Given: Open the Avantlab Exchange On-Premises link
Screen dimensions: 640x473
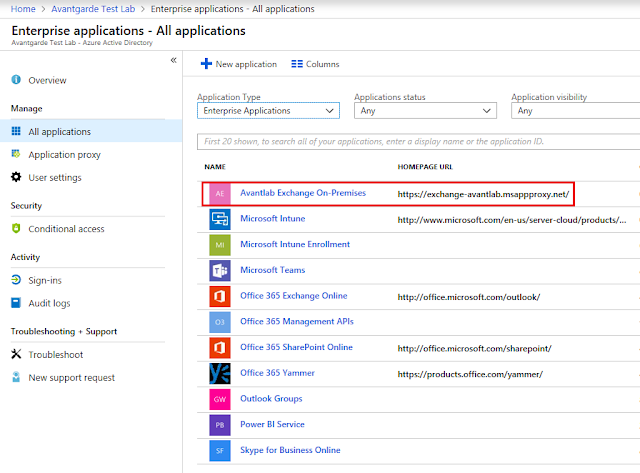Looking at the screenshot, I should pos(303,192).
